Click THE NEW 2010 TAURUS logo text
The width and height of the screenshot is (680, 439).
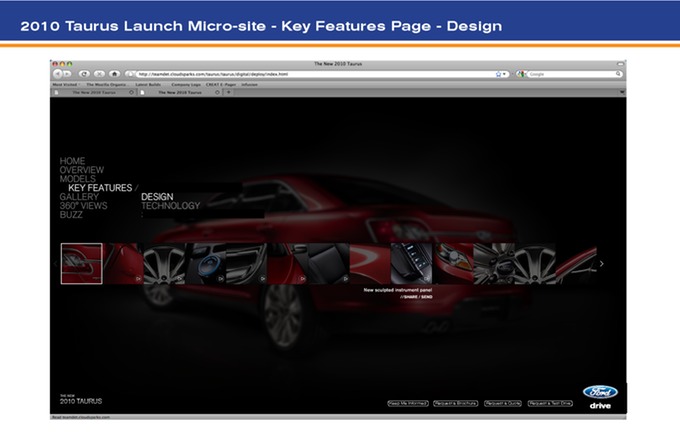click(81, 400)
